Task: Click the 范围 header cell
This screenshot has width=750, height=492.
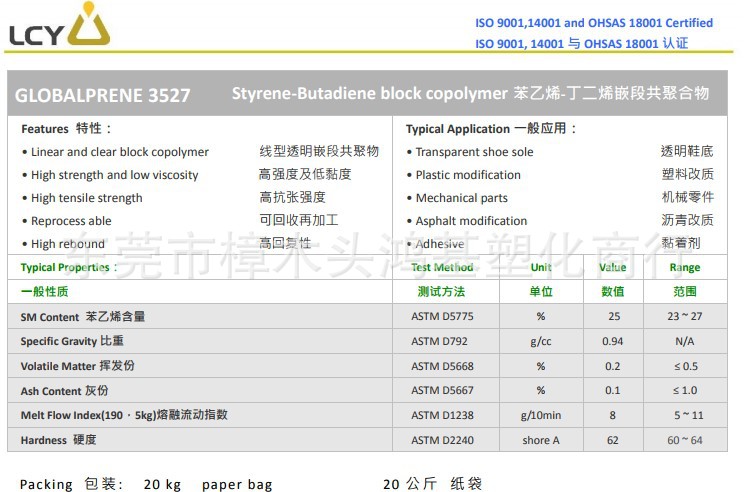Action: pyautogui.click(x=685, y=292)
